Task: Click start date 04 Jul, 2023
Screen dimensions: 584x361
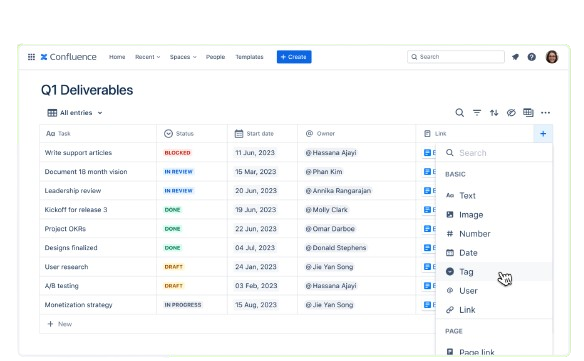Action: pos(255,248)
